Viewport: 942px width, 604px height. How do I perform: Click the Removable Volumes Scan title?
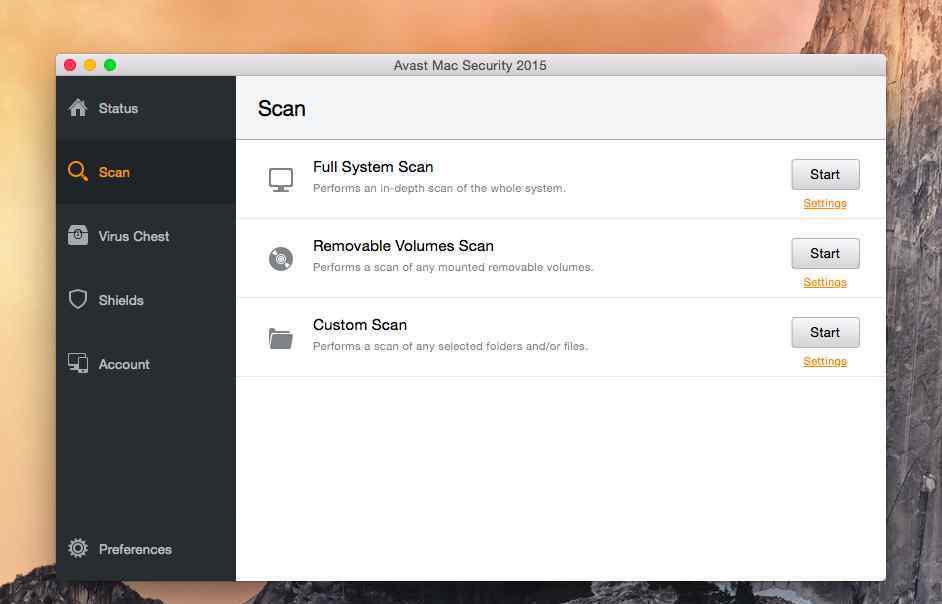click(403, 246)
